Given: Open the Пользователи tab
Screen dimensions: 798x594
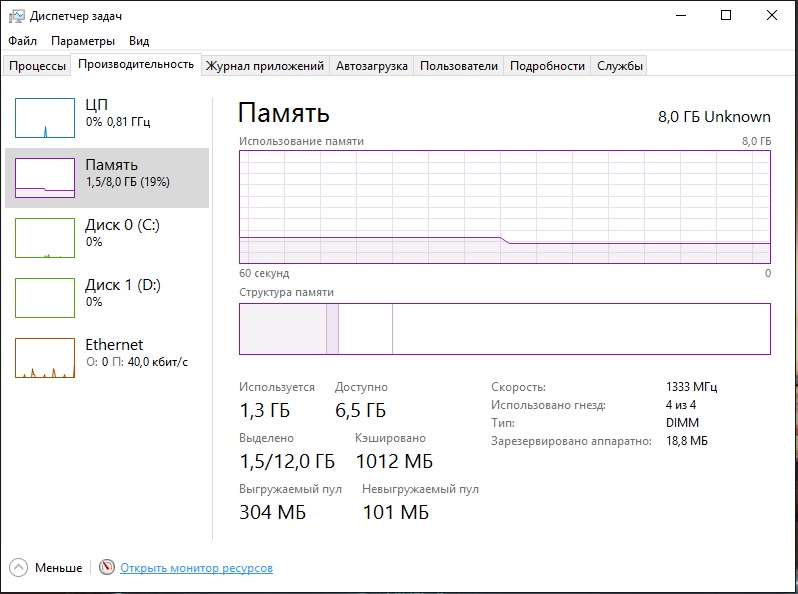Looking at the screenshot, I should [x=458, y=66].
